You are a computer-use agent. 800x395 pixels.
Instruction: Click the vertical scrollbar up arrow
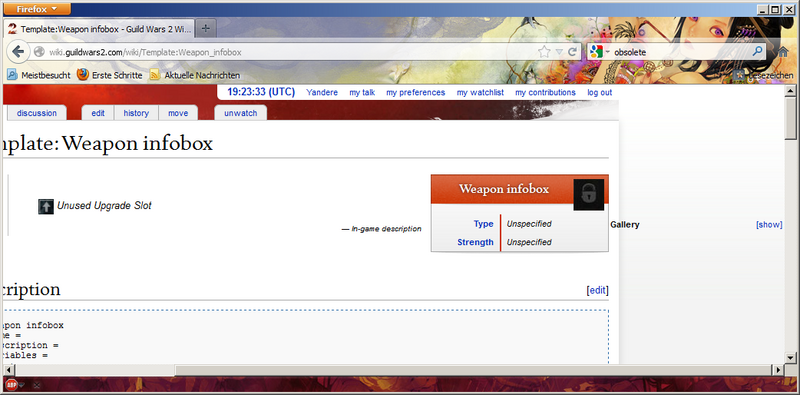point(790,91)
